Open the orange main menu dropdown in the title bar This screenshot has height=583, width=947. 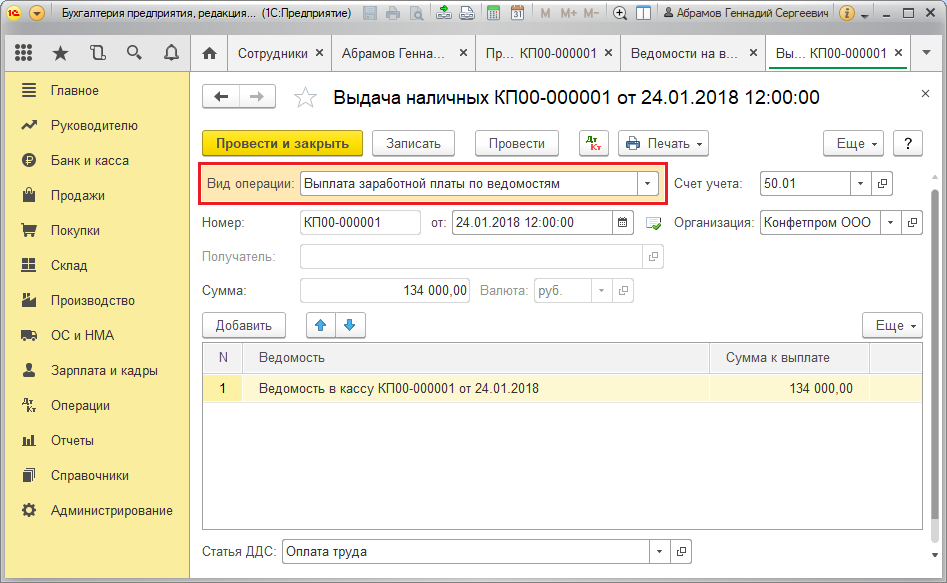(x=36, y=13)
